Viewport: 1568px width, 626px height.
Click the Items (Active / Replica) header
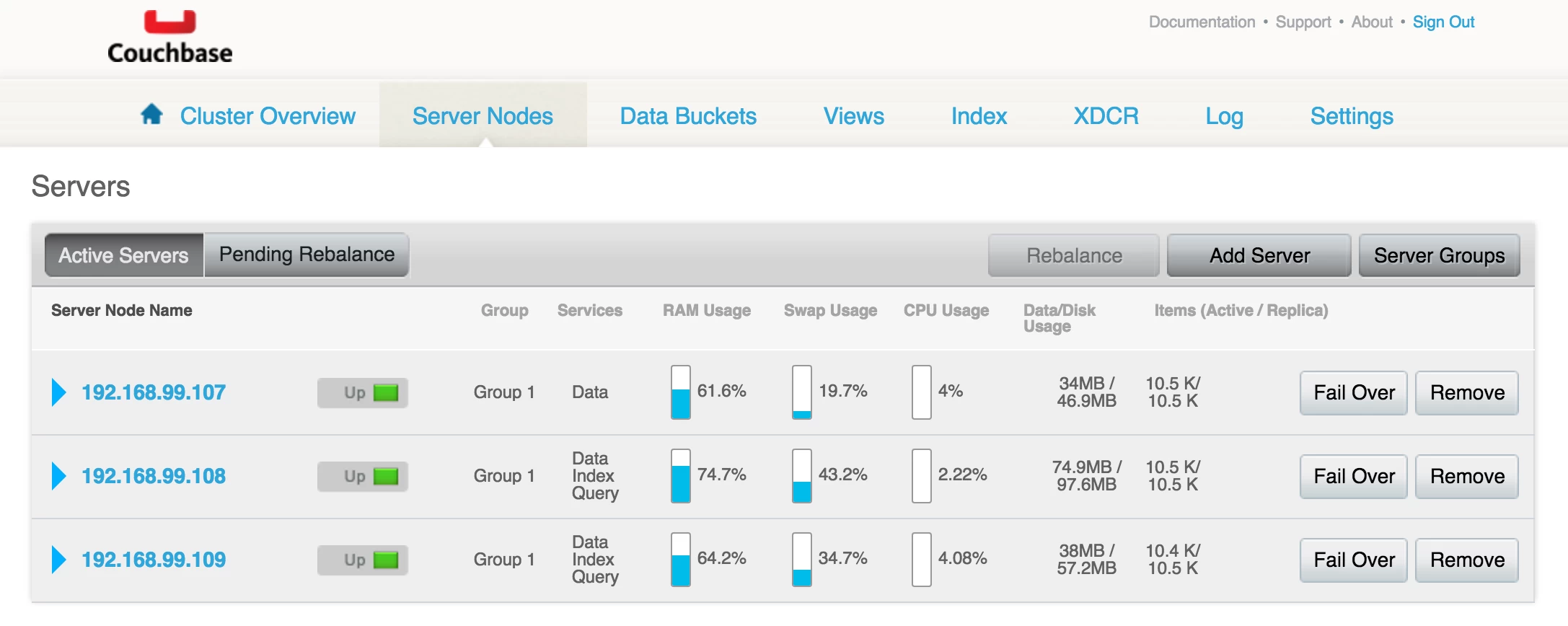[x=1241, y=310]
